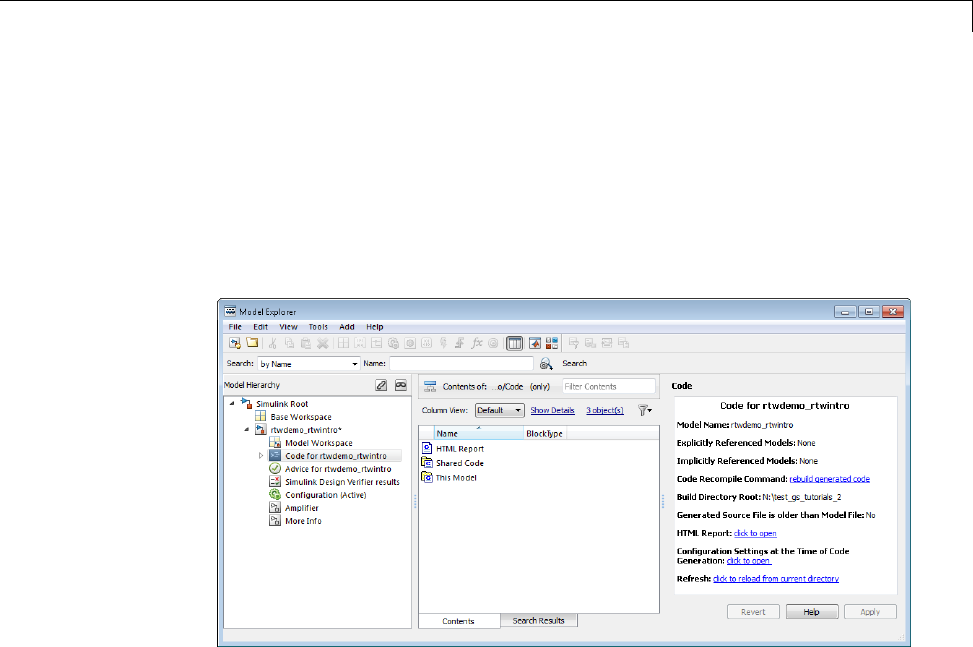Click the Delete X toolbar icon

(x=323, y=343)
